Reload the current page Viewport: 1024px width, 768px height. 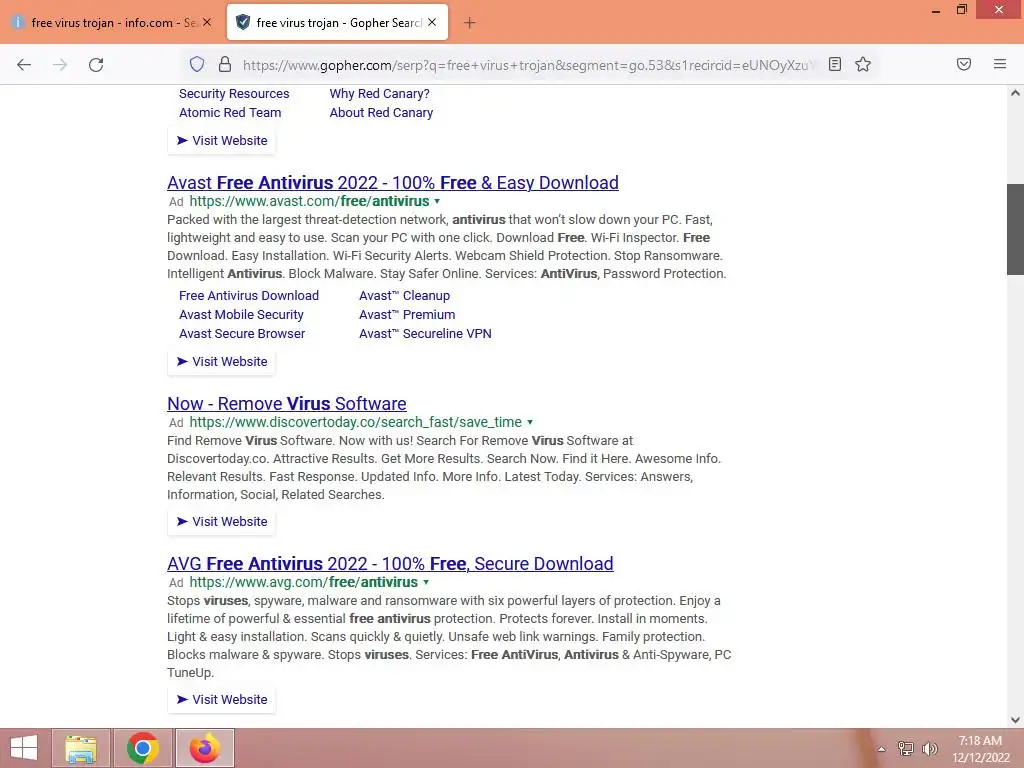tap(96, 65)
